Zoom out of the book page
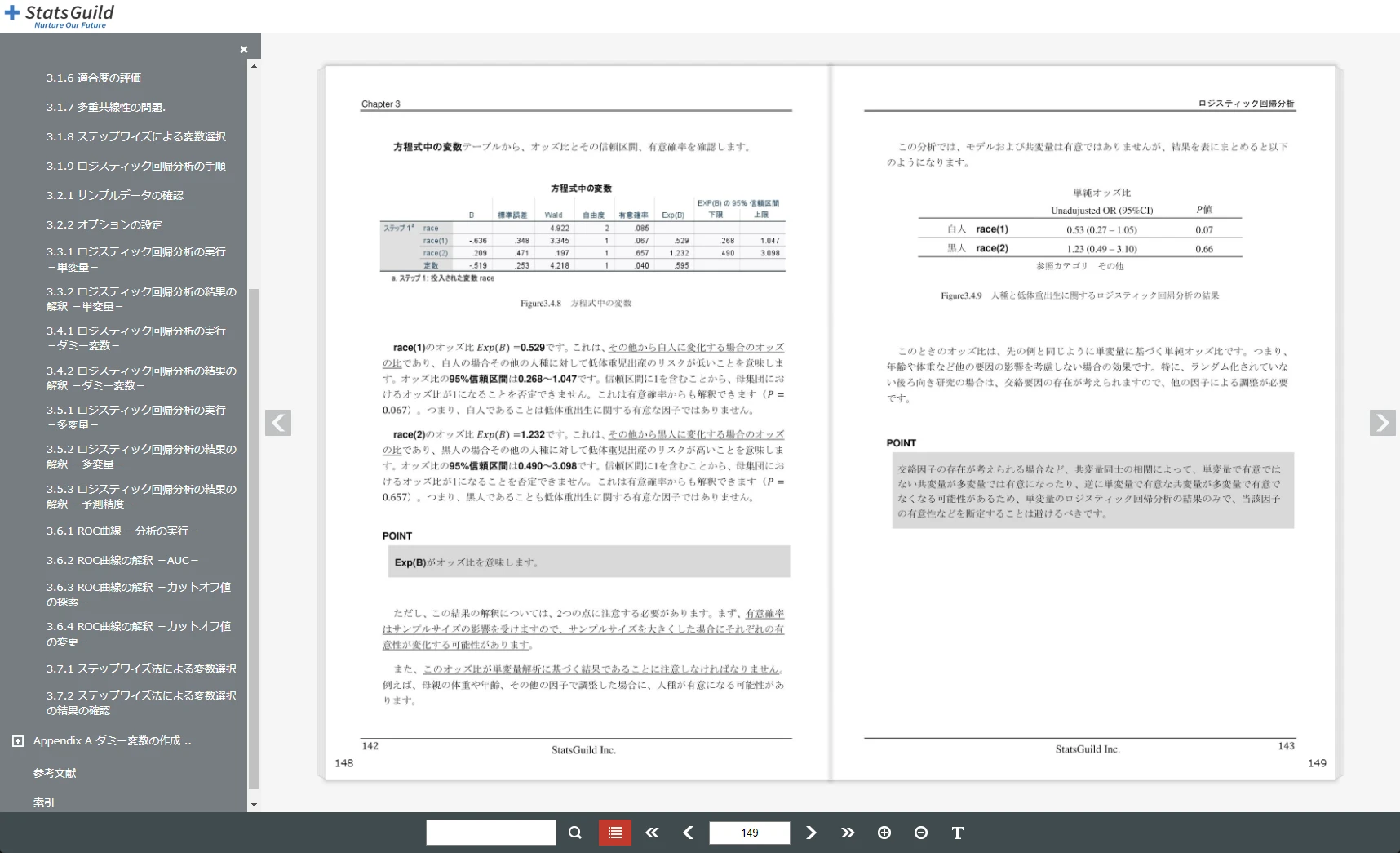This screenshot has width=1400, height=853. point(921,833)
